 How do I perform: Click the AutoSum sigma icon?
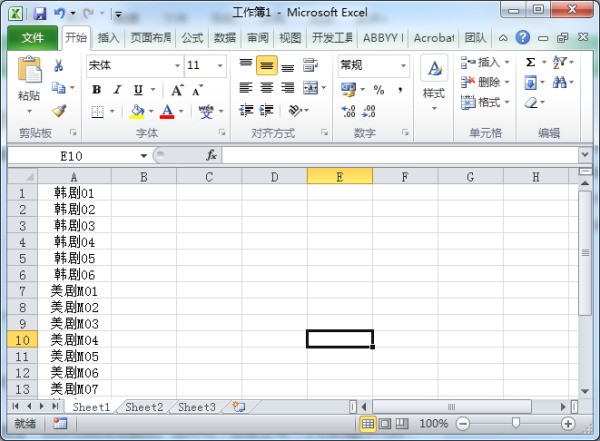530,62
